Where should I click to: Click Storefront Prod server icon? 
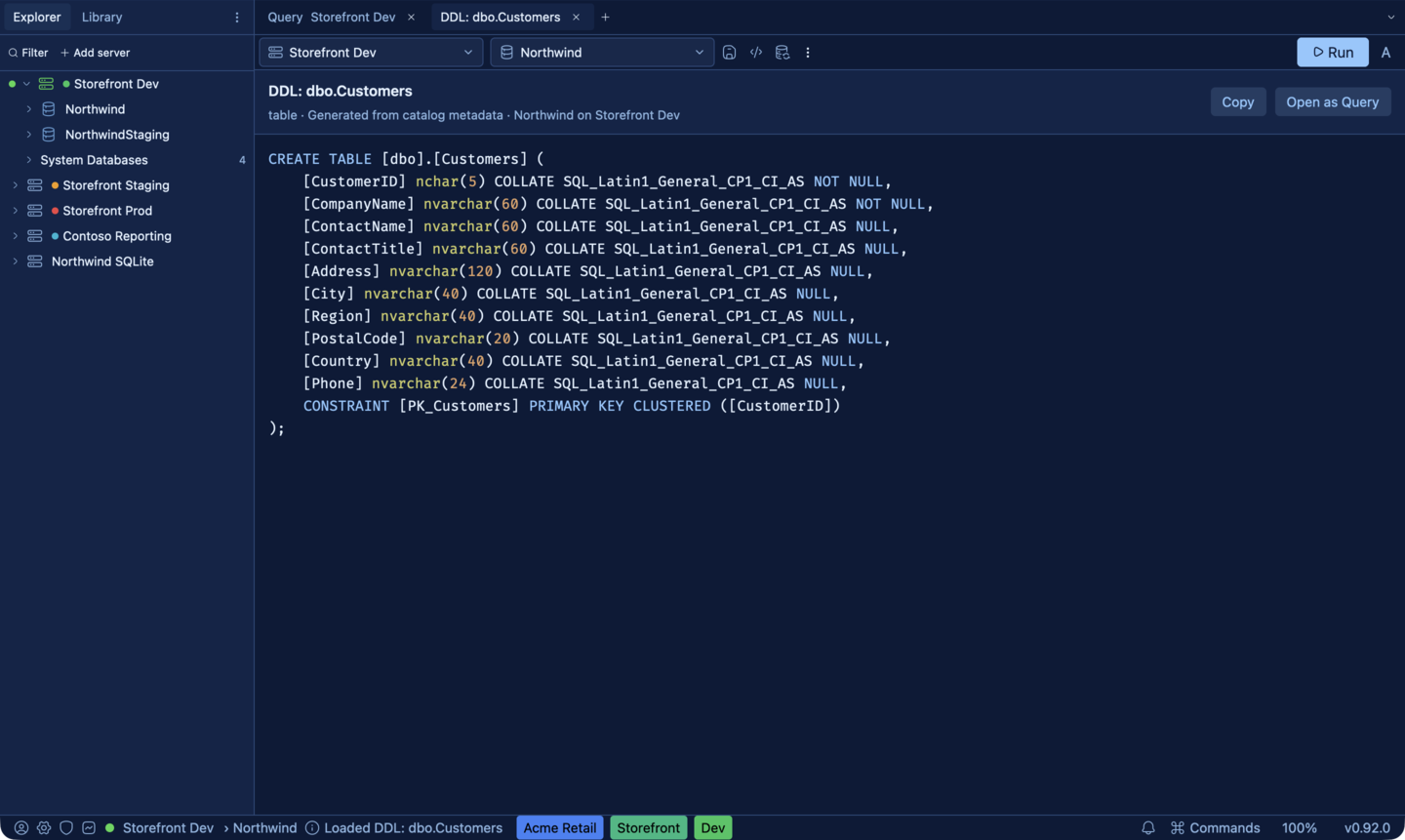pos(35,211)
